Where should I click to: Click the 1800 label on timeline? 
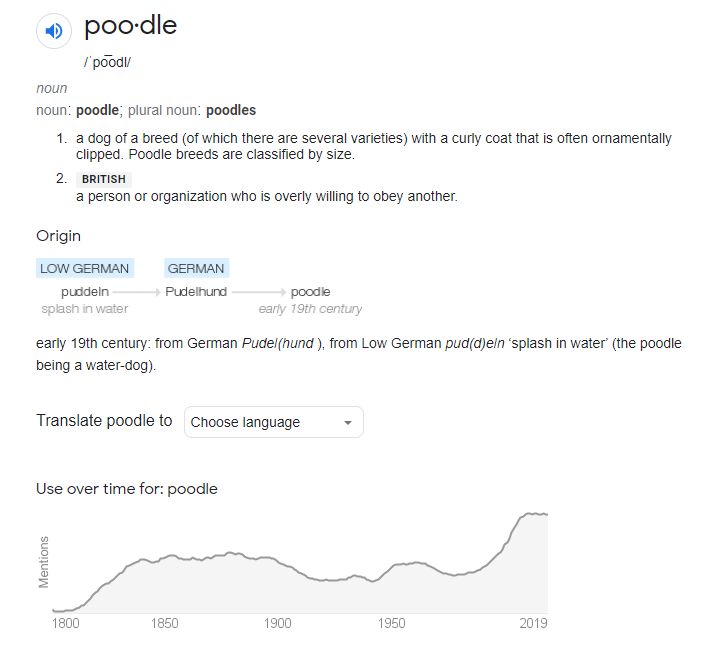(64, 624)
